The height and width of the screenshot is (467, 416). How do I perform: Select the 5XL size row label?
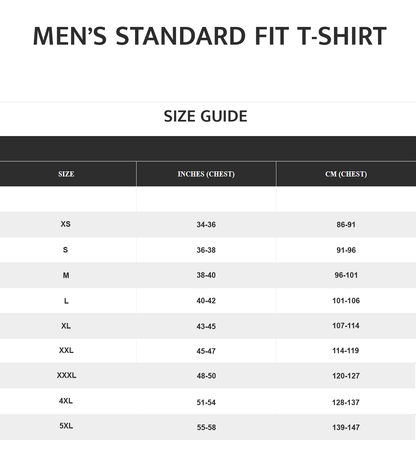coord(66,426)
